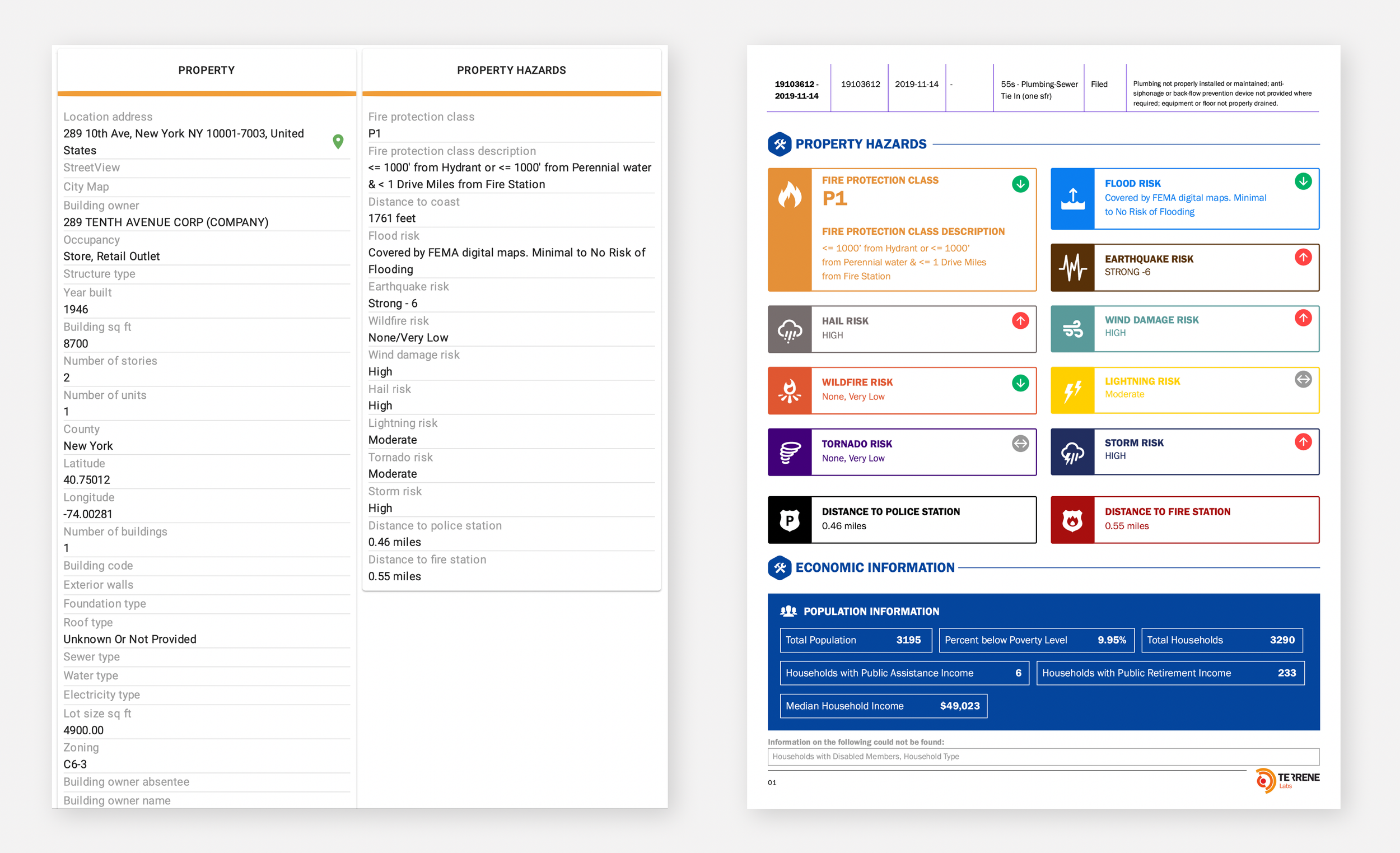Screen dimensions: 1400x853
Task: Click the police station badge icon
Action: 789,520
